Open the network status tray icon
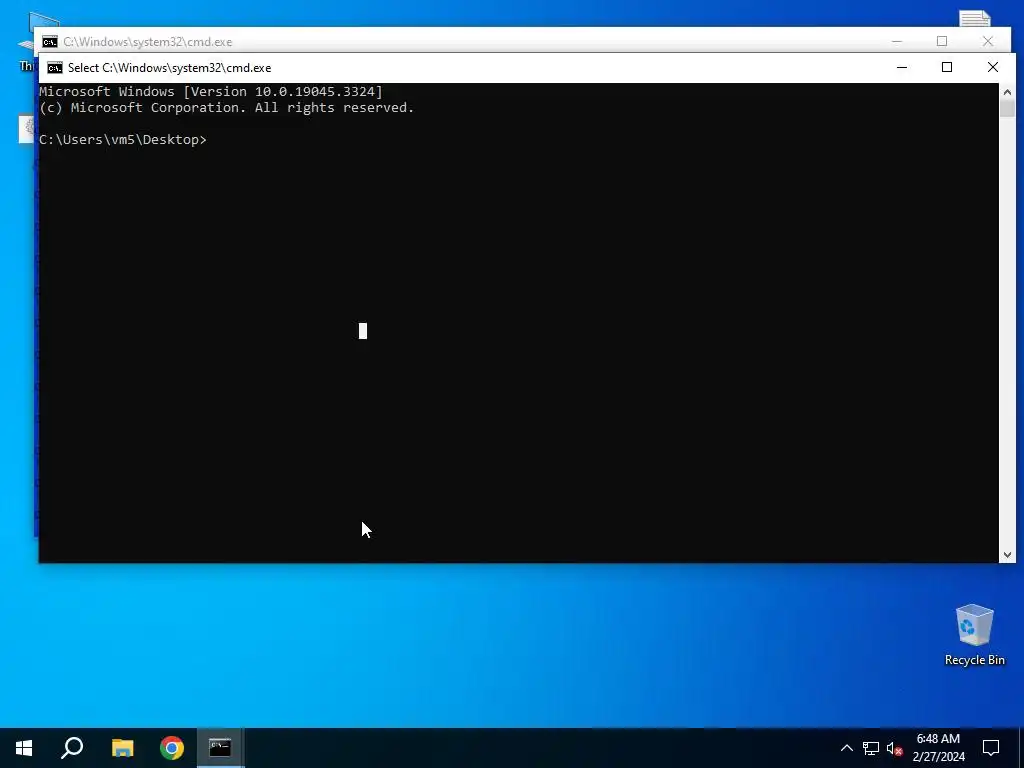1024x768 pixels. tap(871, 748)
